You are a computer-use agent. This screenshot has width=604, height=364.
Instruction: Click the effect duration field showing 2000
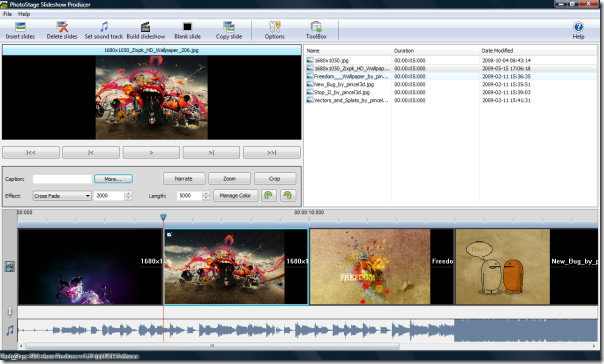tap(109, 196)
